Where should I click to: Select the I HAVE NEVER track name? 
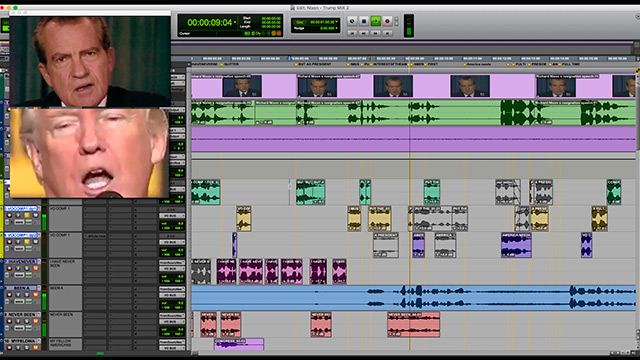[x=20, y=262]
